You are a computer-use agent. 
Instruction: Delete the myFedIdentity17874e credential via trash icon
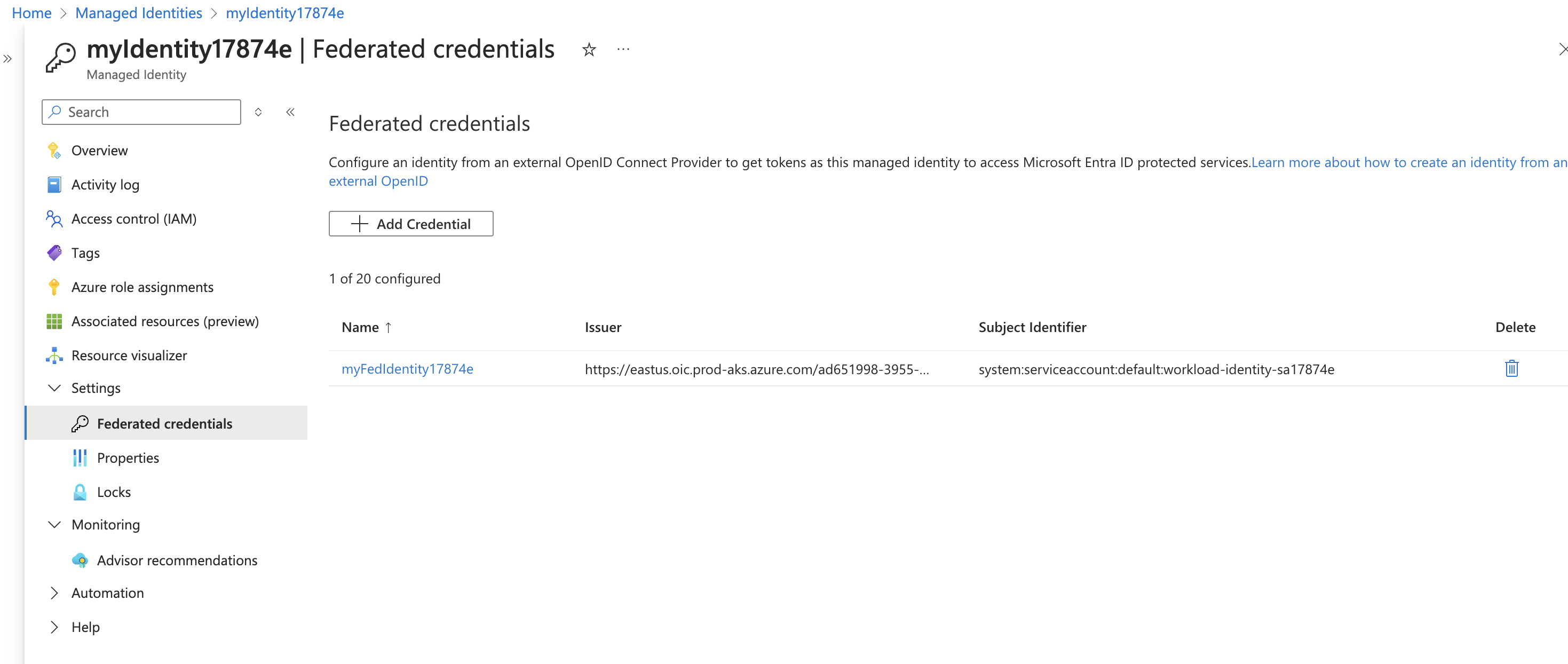coord(1511,369)
